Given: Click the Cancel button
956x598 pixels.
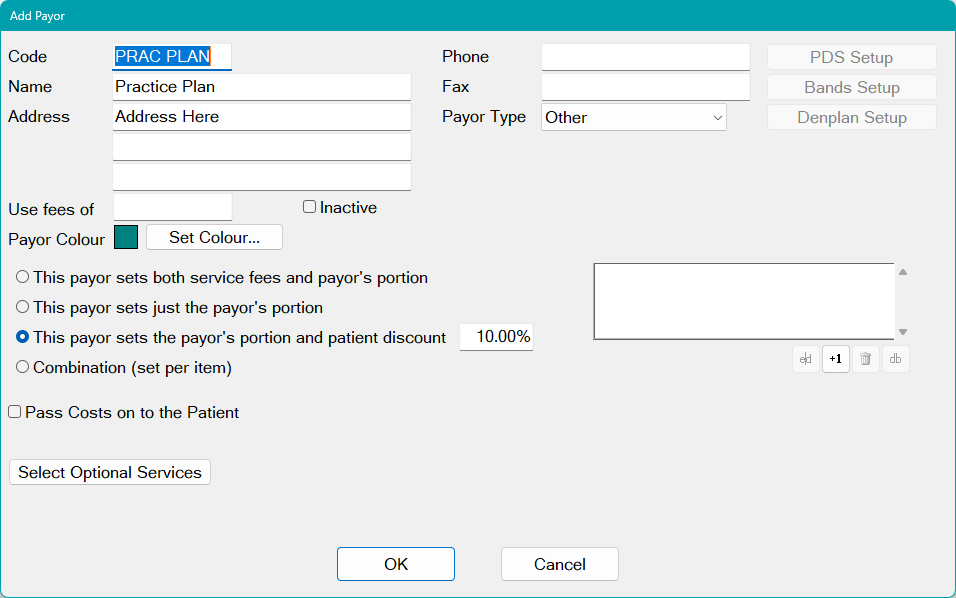Looking at the screenshot, I should click(560, 564).
